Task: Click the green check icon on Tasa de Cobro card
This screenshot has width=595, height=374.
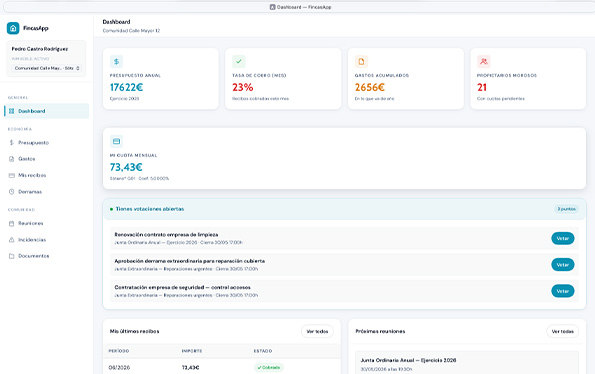Action: [x=239, y=61]
